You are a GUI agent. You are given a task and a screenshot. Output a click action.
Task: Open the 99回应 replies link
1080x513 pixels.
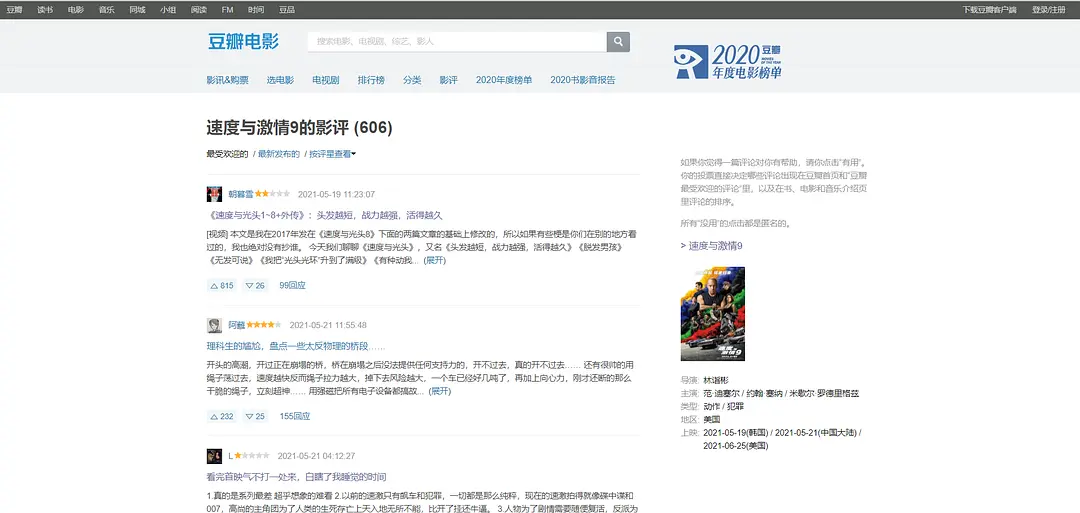click(x=293, y=285)
